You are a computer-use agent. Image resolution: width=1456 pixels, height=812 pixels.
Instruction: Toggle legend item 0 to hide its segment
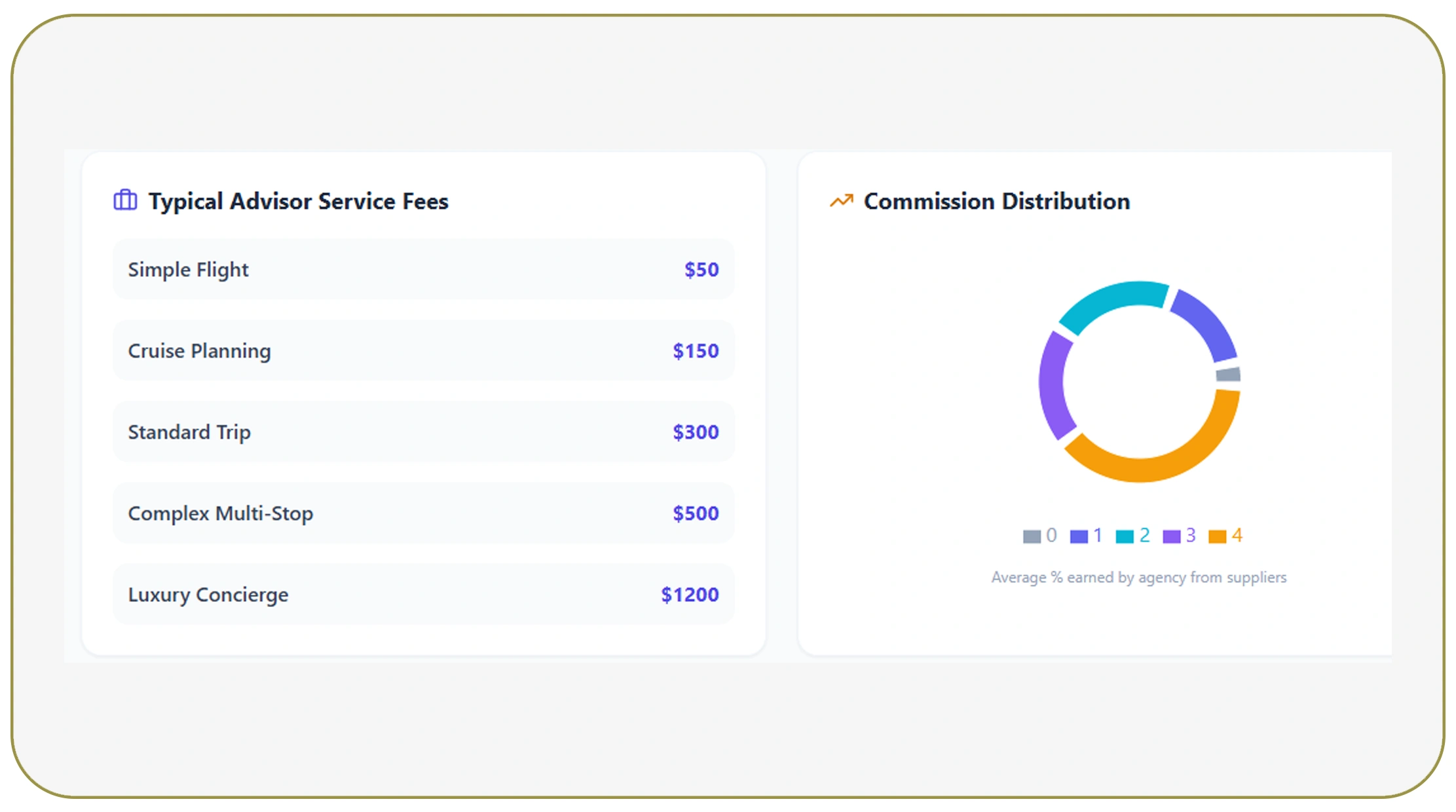coord(1041,535)
